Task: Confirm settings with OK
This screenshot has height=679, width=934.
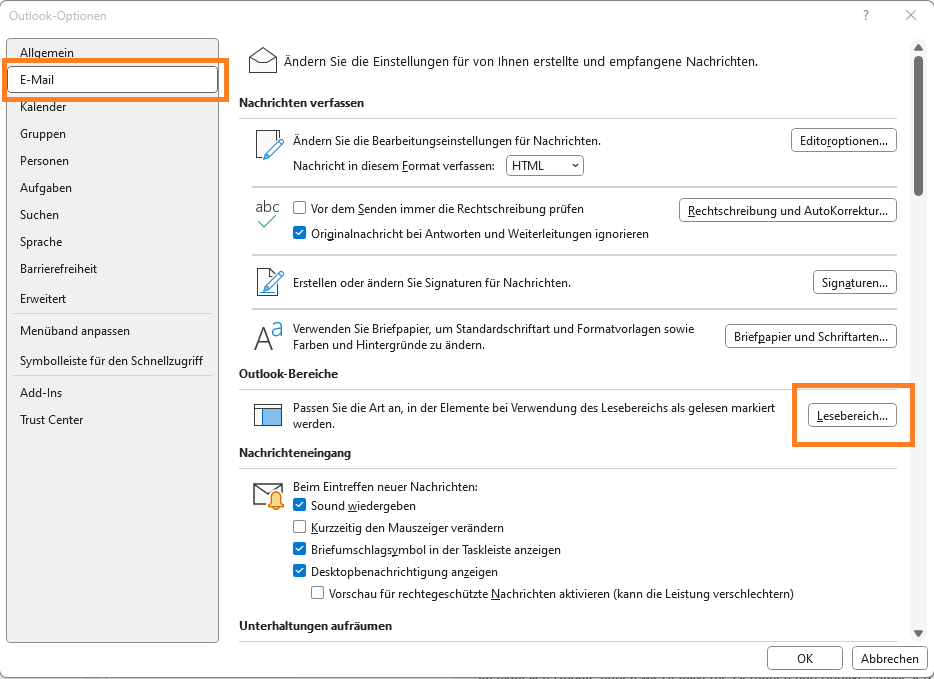Action: click(804, 658)
